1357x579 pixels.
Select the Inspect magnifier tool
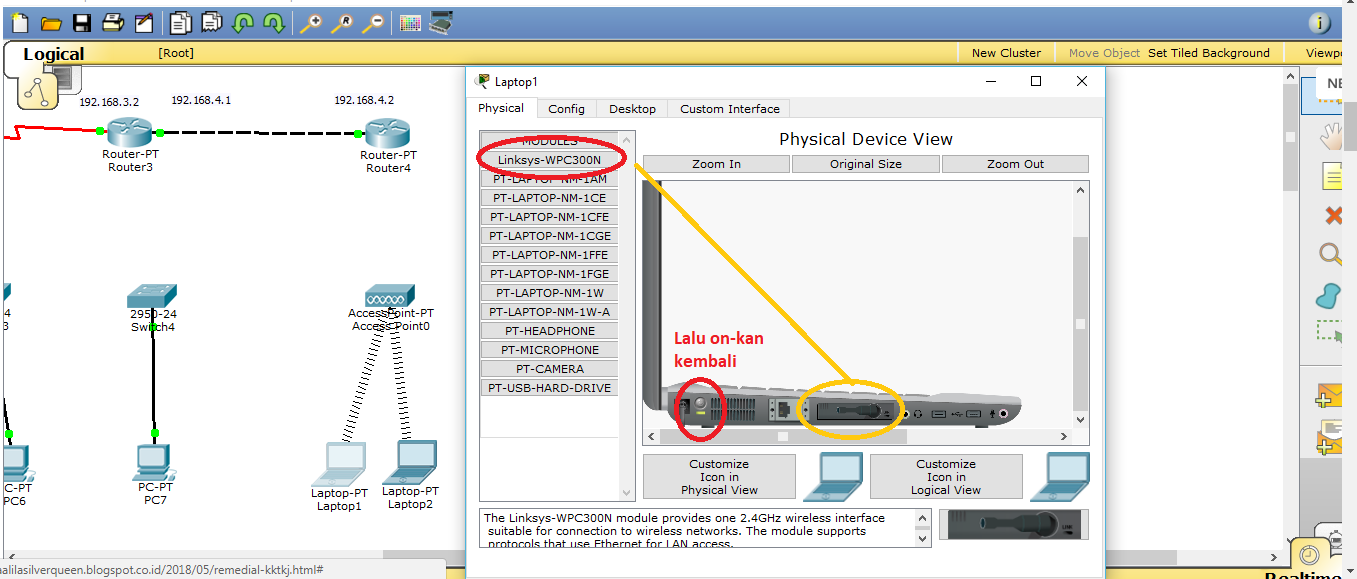[x=1330, y=254]
